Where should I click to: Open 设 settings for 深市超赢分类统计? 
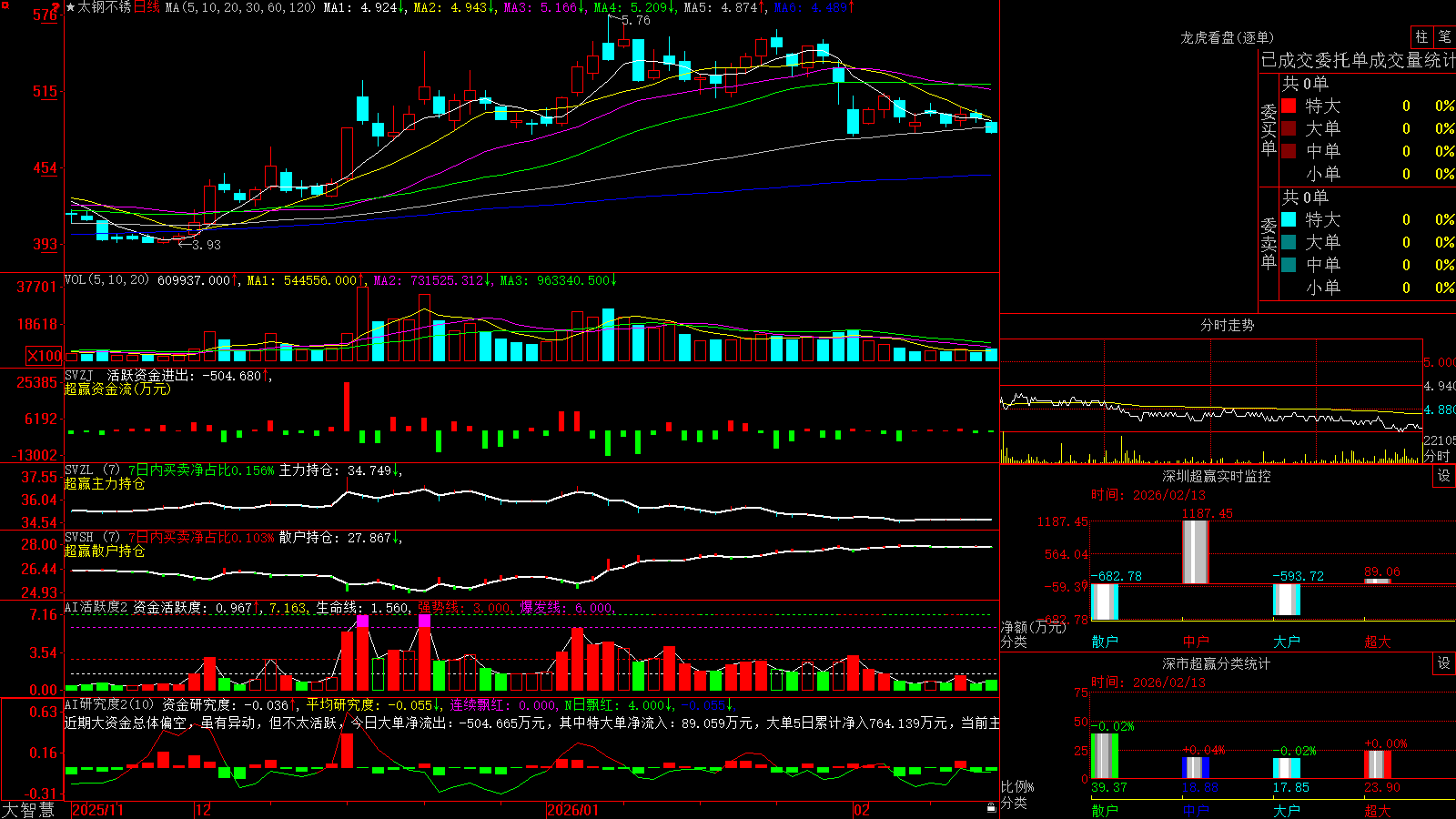1444,663
